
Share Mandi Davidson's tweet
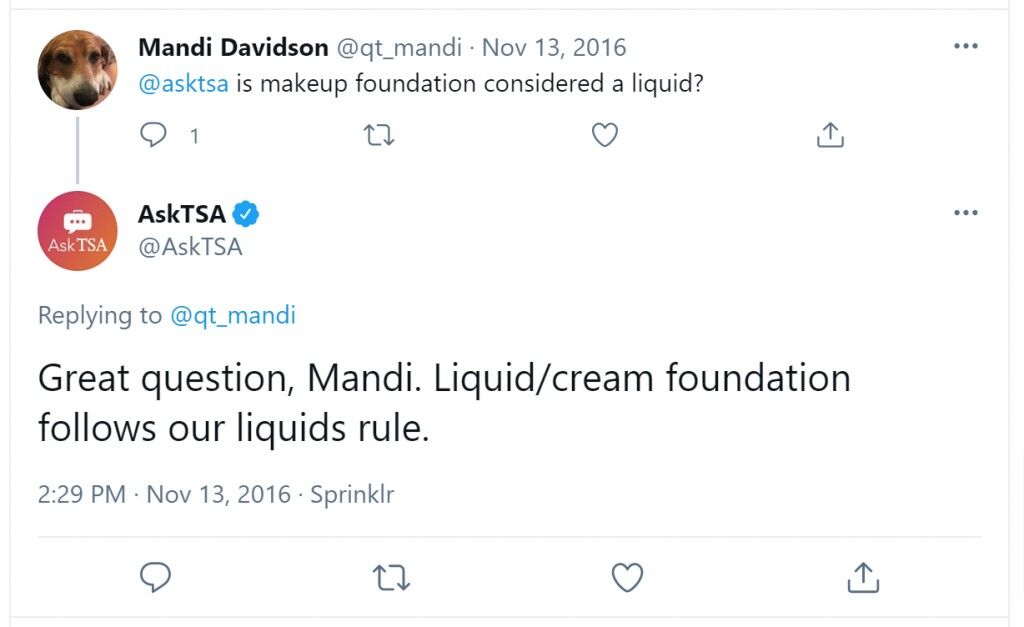(x=830, y=135)
